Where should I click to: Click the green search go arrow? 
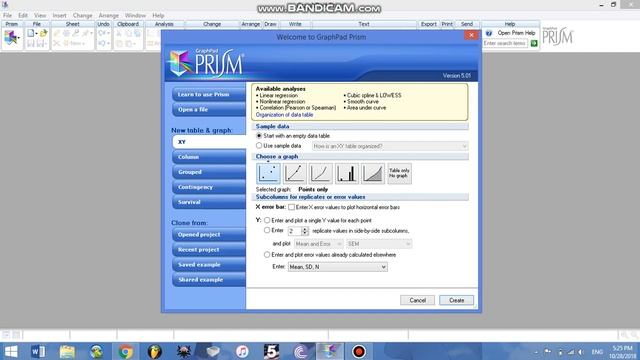coord(533,43)
